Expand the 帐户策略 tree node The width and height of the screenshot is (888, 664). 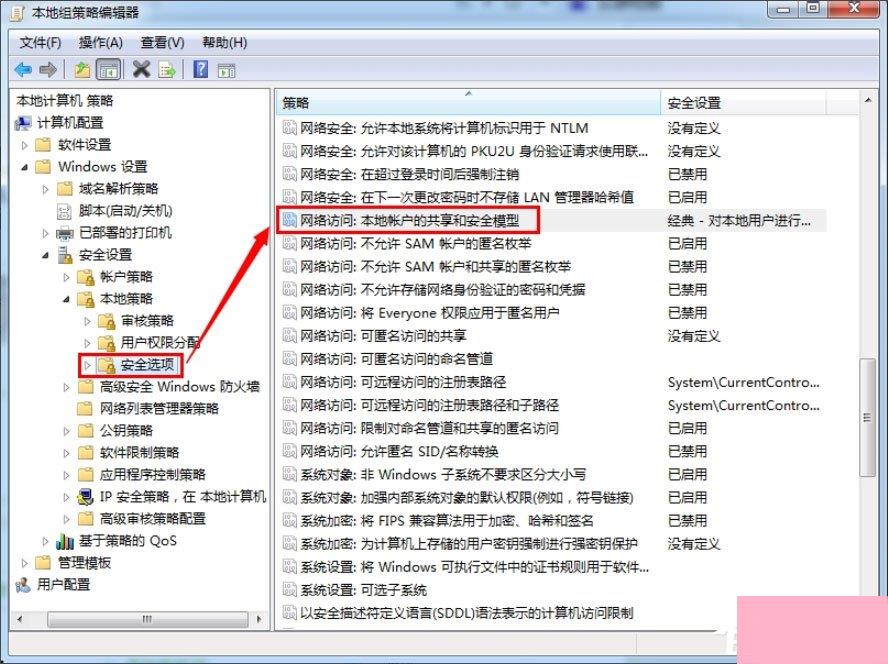[x=66, y=277]
